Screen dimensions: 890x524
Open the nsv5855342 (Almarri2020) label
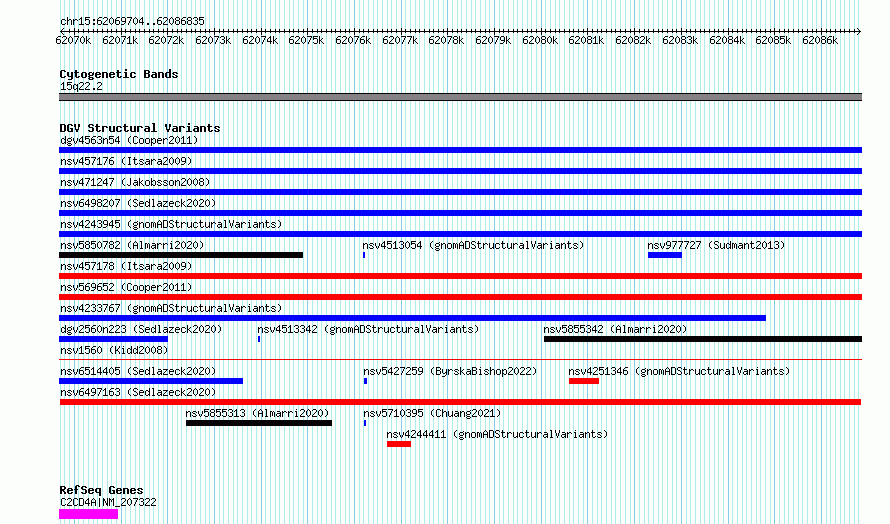[615, 329]
